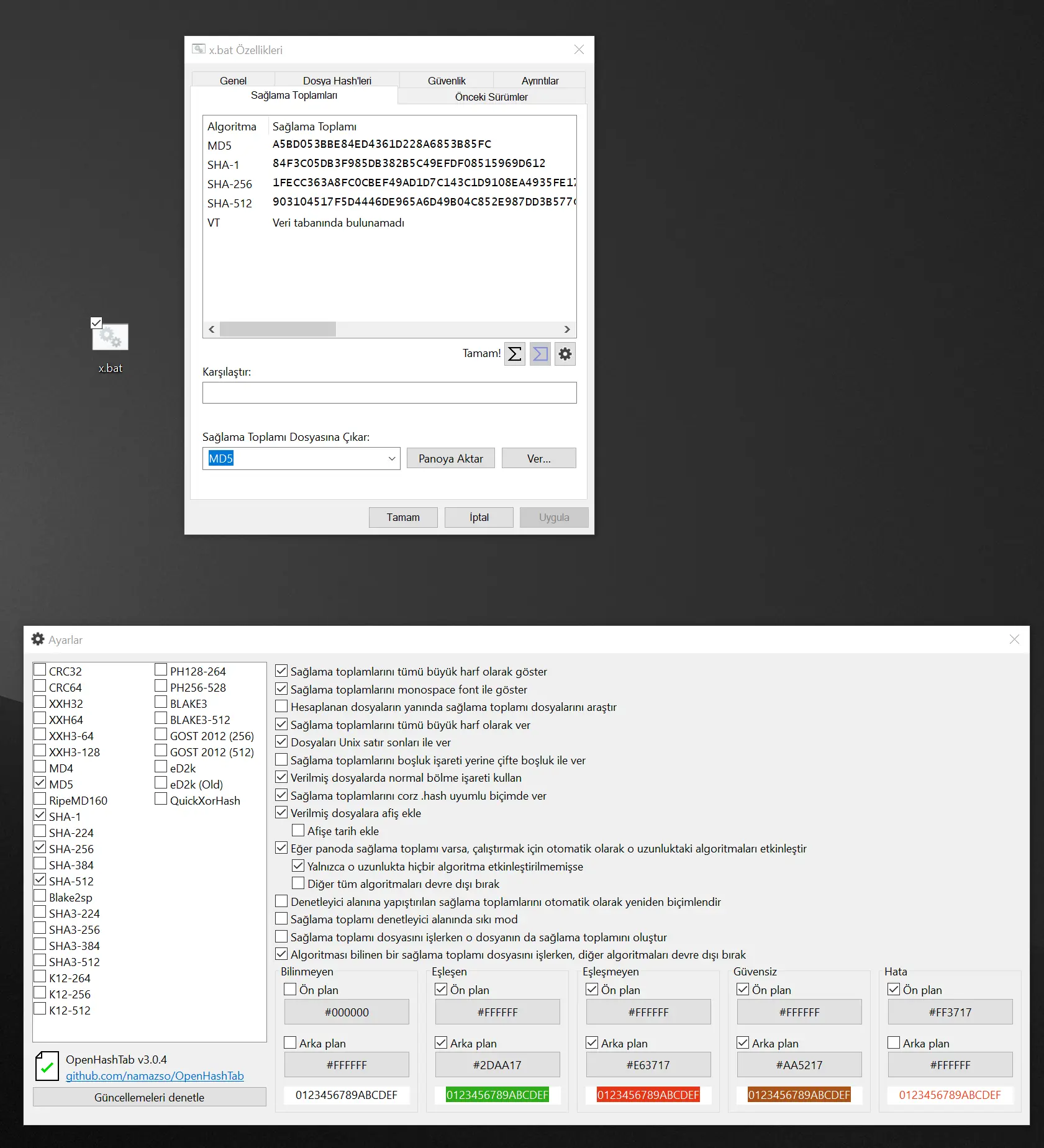
Task: Click Güncellemeleri denetle button
Action: 150,1097
